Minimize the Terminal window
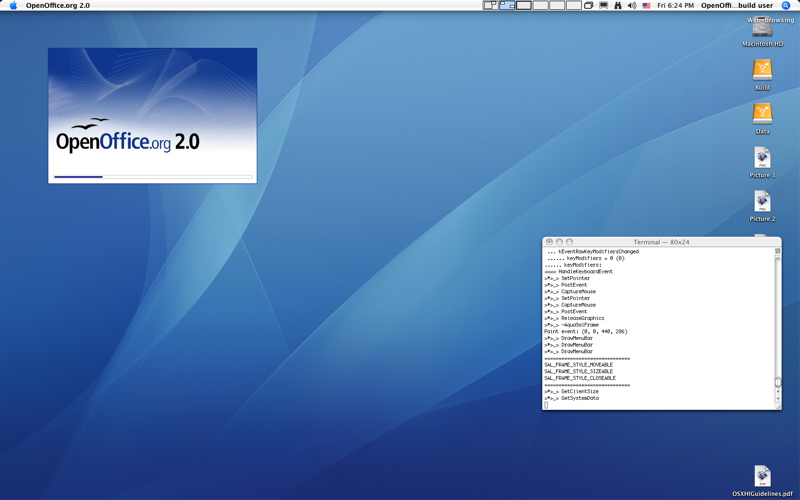This screenshot has width=800, height=500. coord(559,242)
